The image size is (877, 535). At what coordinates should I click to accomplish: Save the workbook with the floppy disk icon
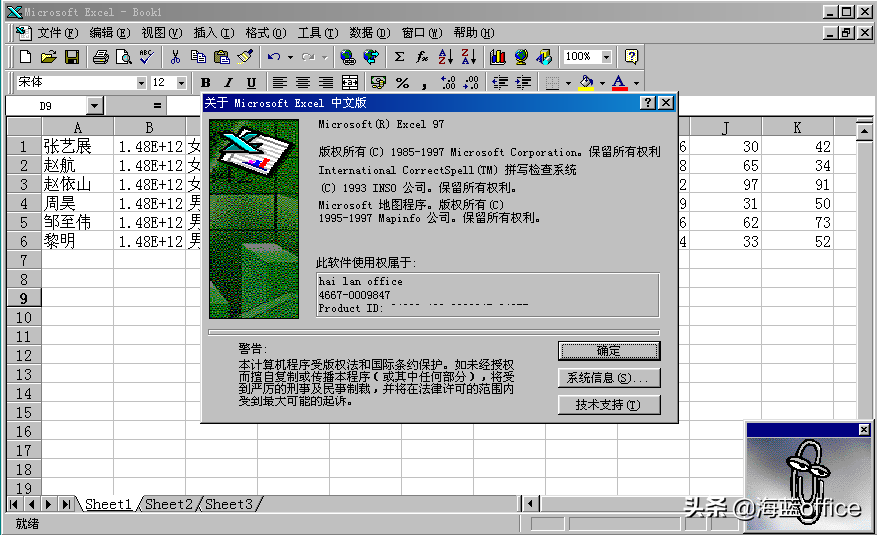coord(72,56)
